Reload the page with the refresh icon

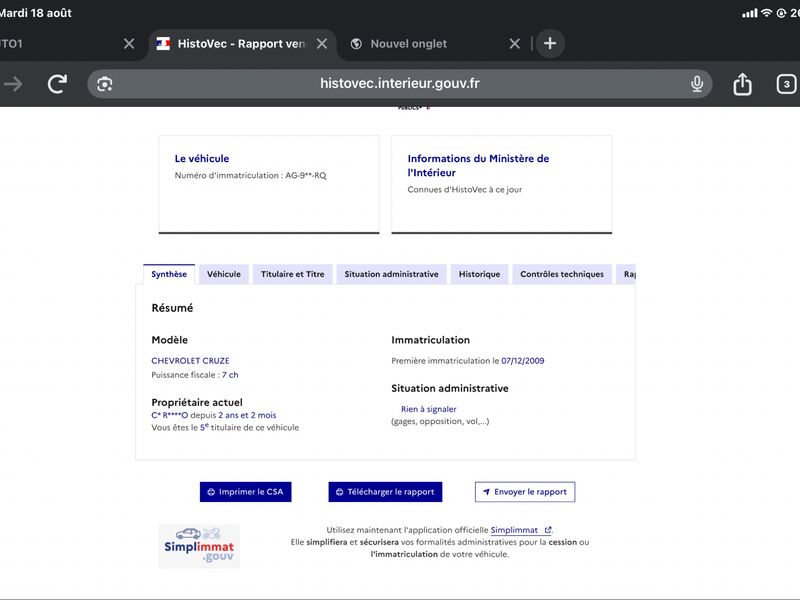[x=57, y=84]
